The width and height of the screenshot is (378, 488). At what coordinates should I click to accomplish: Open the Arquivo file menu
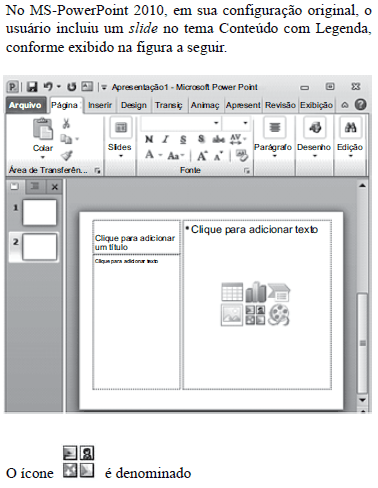click(25, 105)
